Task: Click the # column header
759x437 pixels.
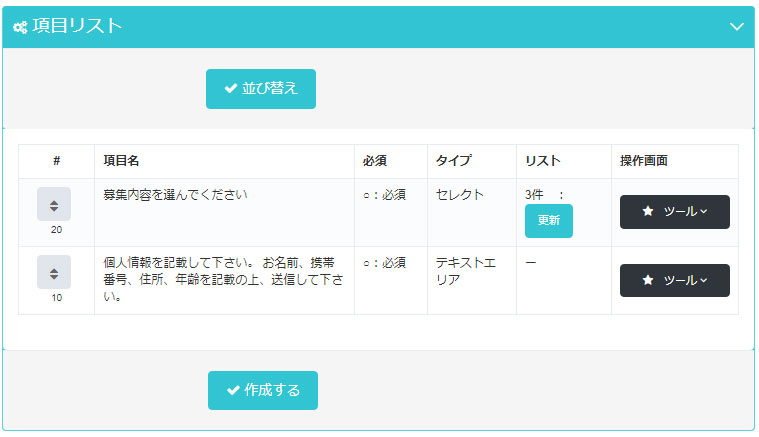Action: 56,161
